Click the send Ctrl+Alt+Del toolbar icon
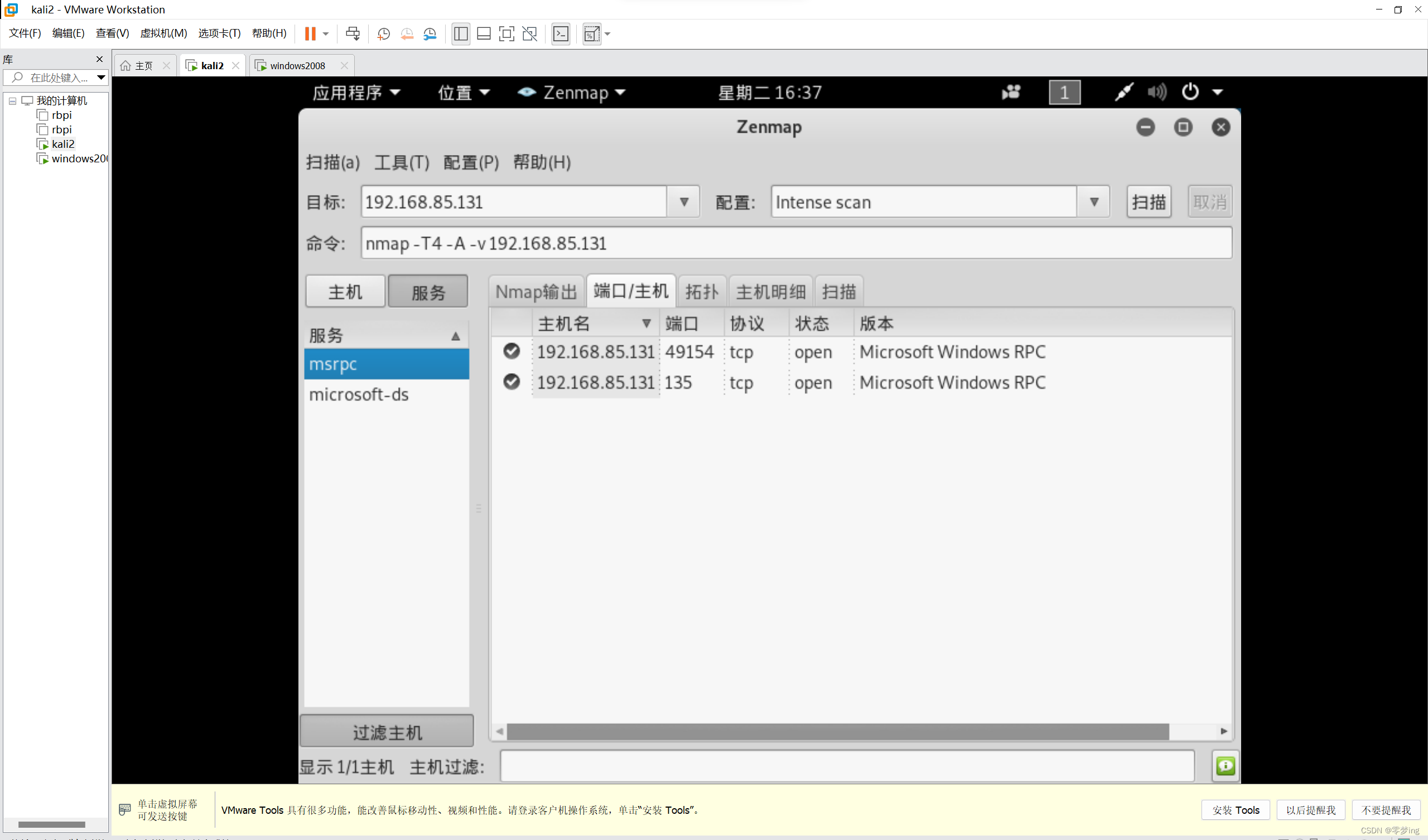The height and width of the screenshot is (840, 1428). 353,34
